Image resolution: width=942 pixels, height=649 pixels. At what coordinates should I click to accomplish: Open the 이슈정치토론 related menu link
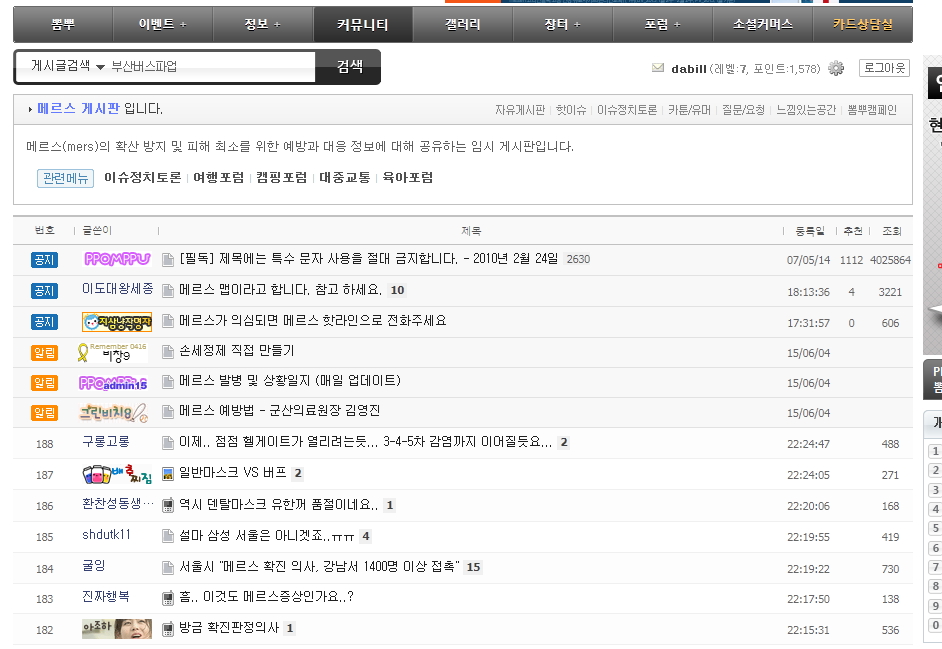[143, 178]
